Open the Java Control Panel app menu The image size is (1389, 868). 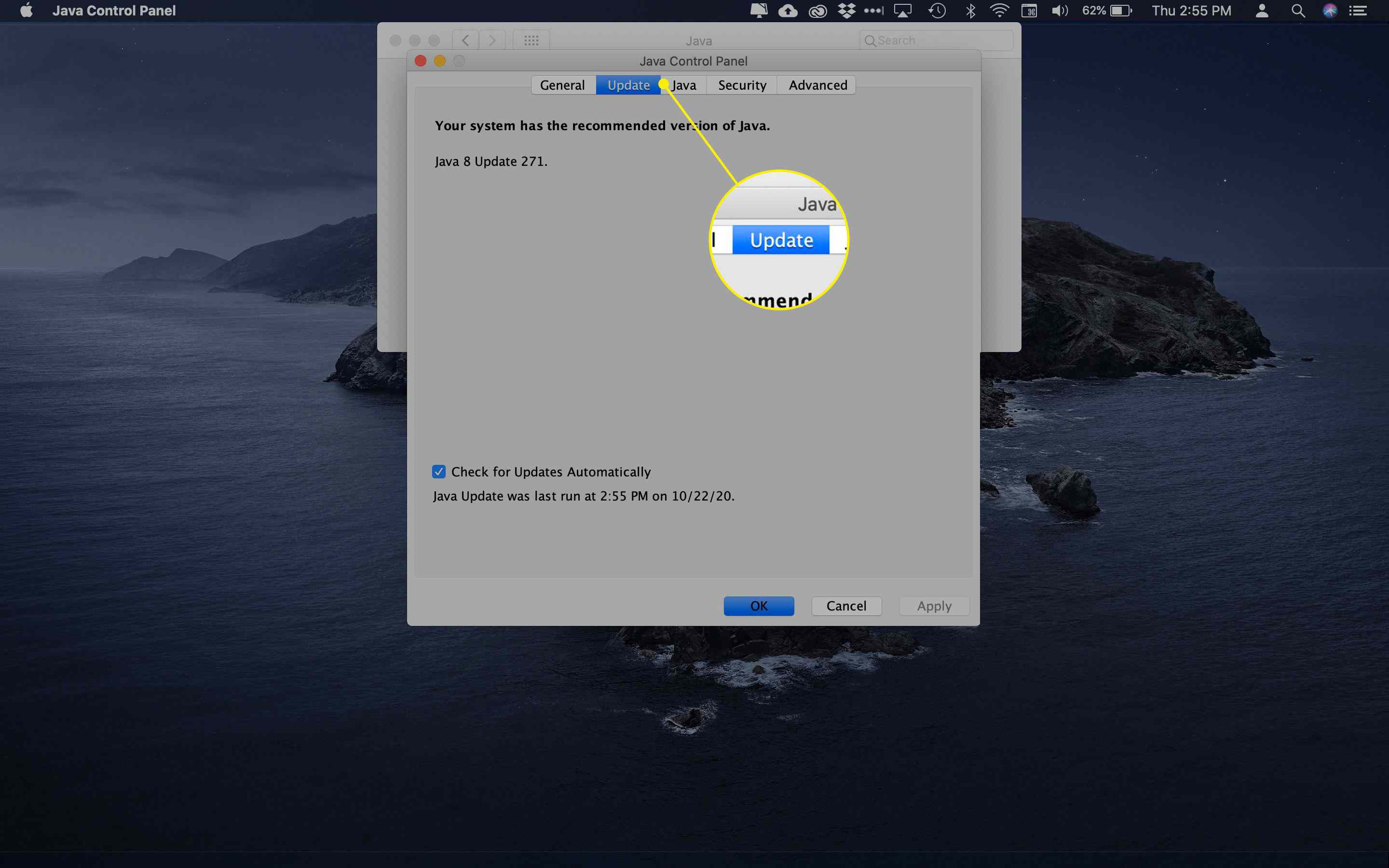[114, 10]
